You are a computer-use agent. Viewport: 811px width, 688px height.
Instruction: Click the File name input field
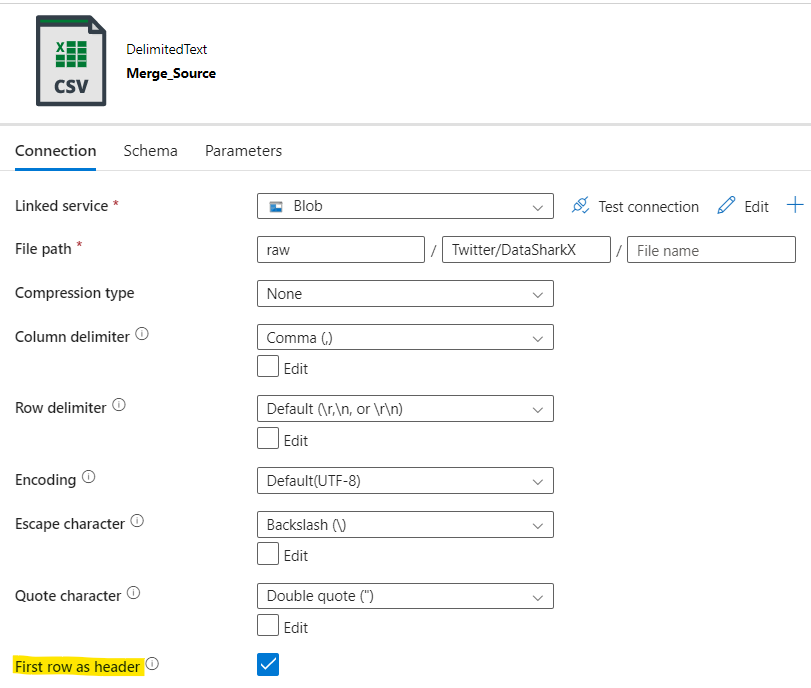click(x=711, y=250)
